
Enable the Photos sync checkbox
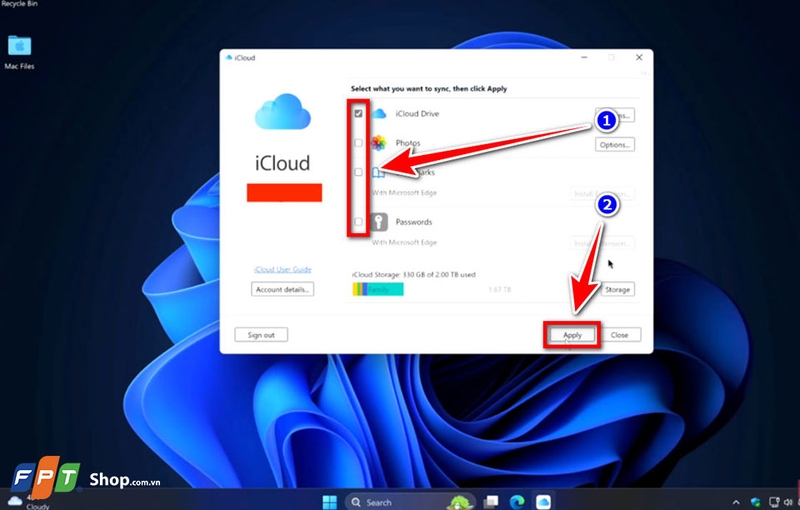[359, 143]
